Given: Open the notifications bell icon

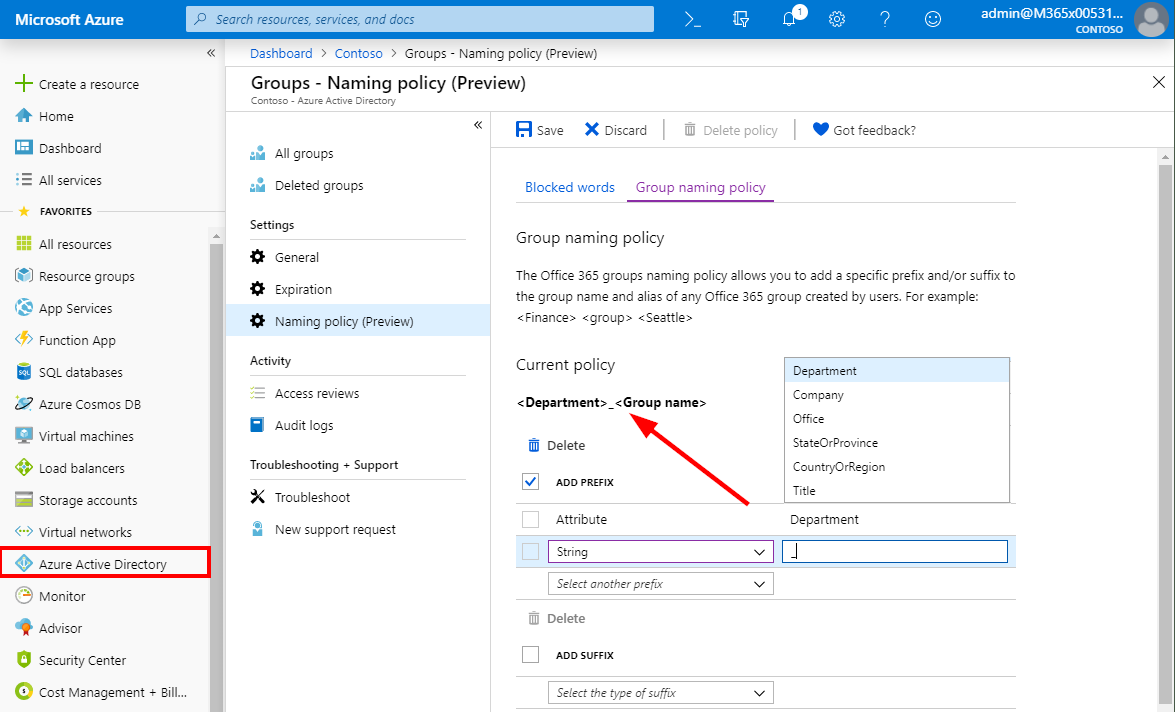Looking at the screenshot, I should 789,19.
